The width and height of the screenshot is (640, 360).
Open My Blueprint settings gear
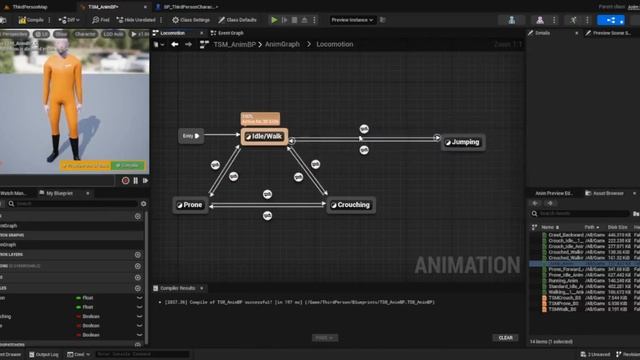143,204
